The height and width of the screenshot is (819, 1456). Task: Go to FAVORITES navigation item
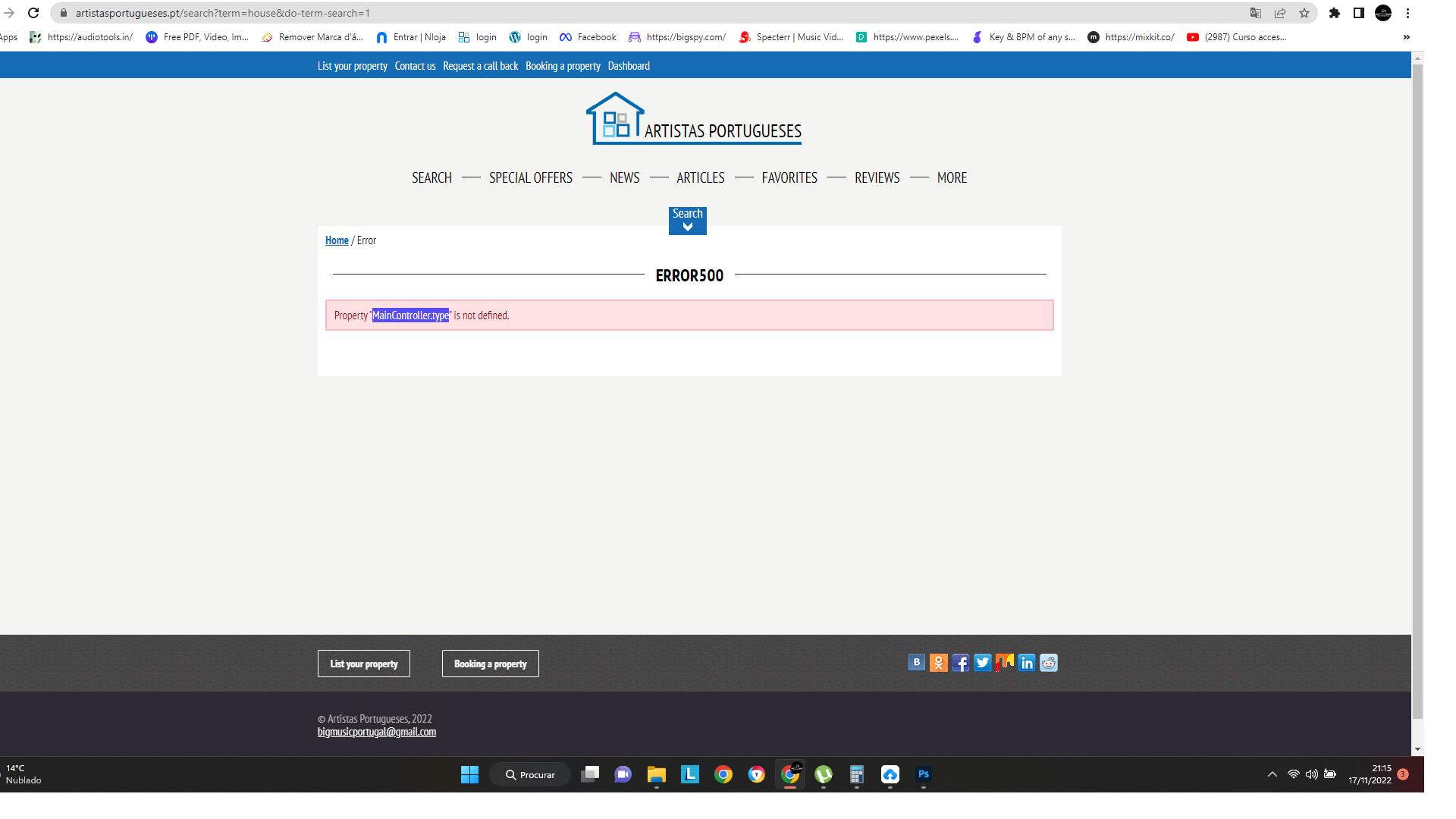[789, 177]
